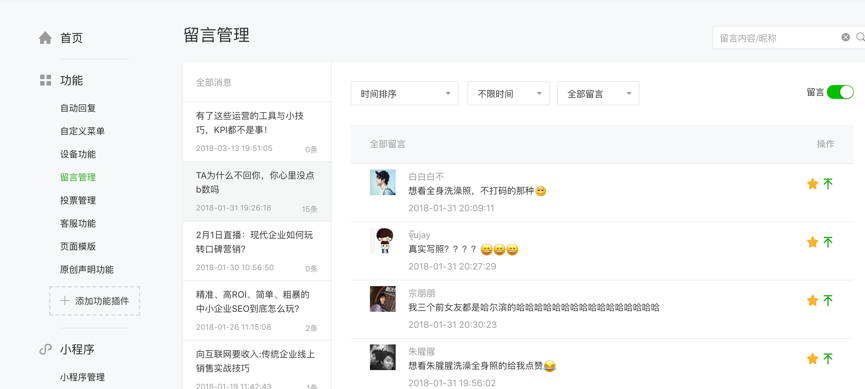Open 客服功能 in the sidebar

pos(78,223)
